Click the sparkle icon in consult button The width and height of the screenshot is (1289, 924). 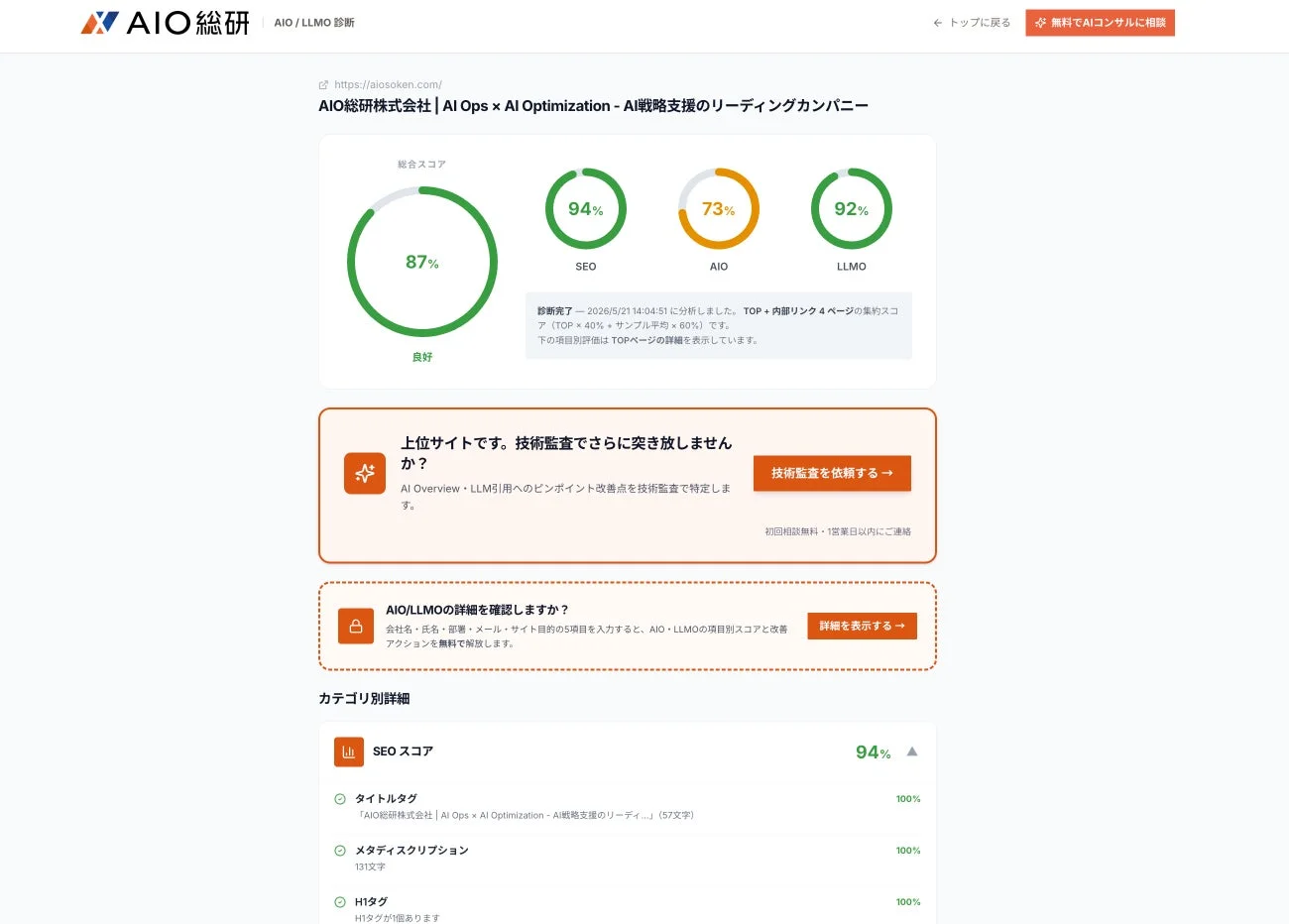[1041, 23]
